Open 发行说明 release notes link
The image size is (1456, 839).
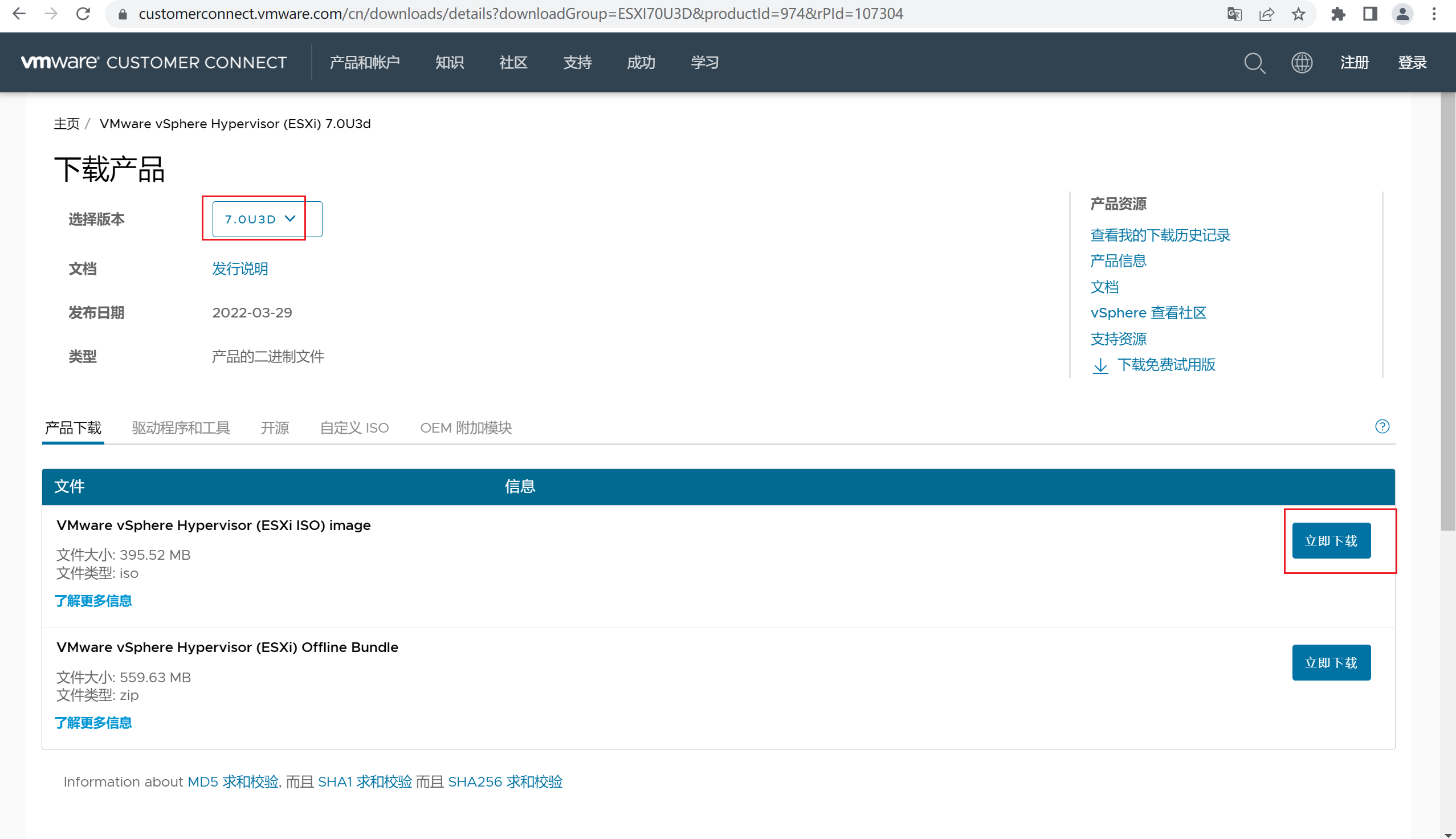click(239, 268)
